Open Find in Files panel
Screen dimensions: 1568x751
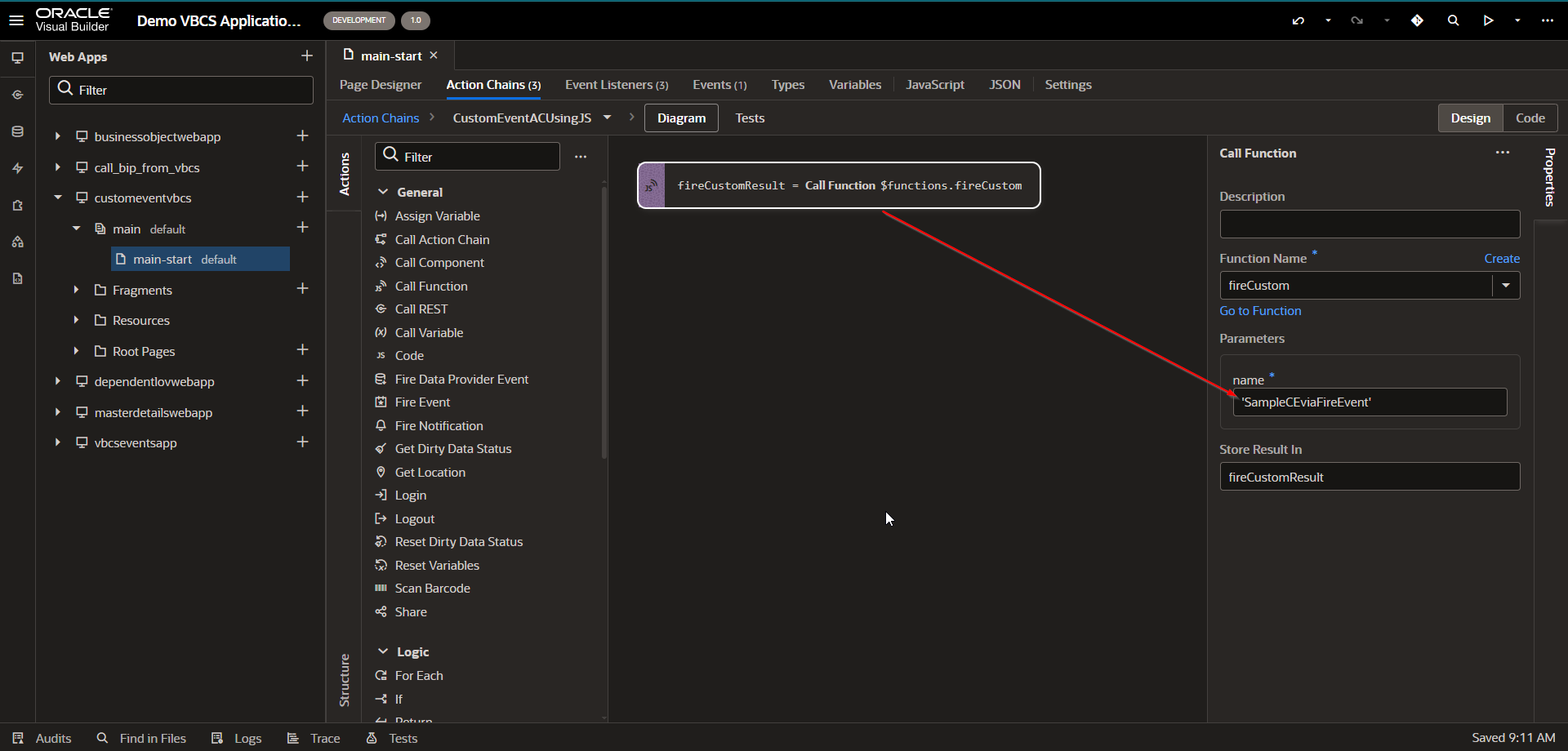(142, 738)
